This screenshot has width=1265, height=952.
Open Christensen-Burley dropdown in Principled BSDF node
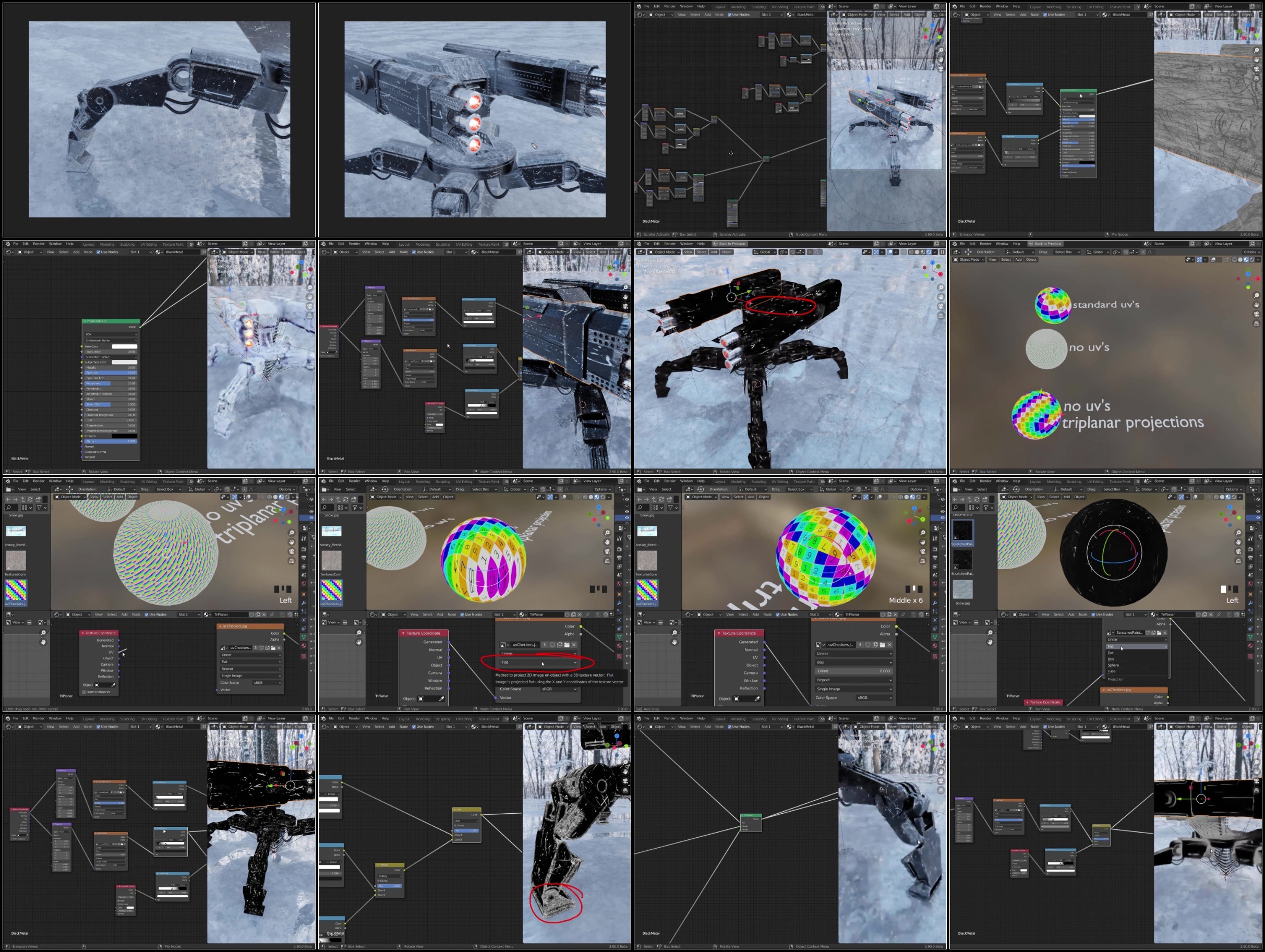(x=111, y=340)
